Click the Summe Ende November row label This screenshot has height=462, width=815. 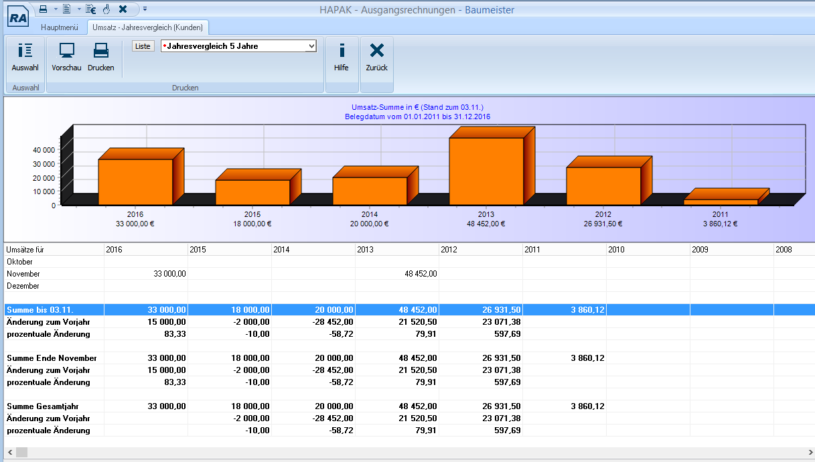tap(51, 358)
